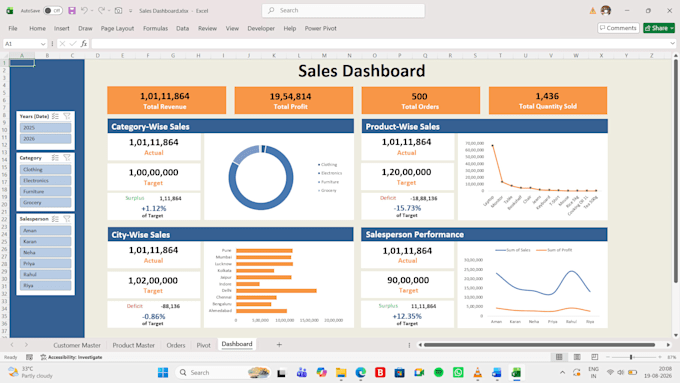680x383 pixels.
Task: Add a new sheet with the plus icon
Action: pyautogui.click(x=279, y=345)
